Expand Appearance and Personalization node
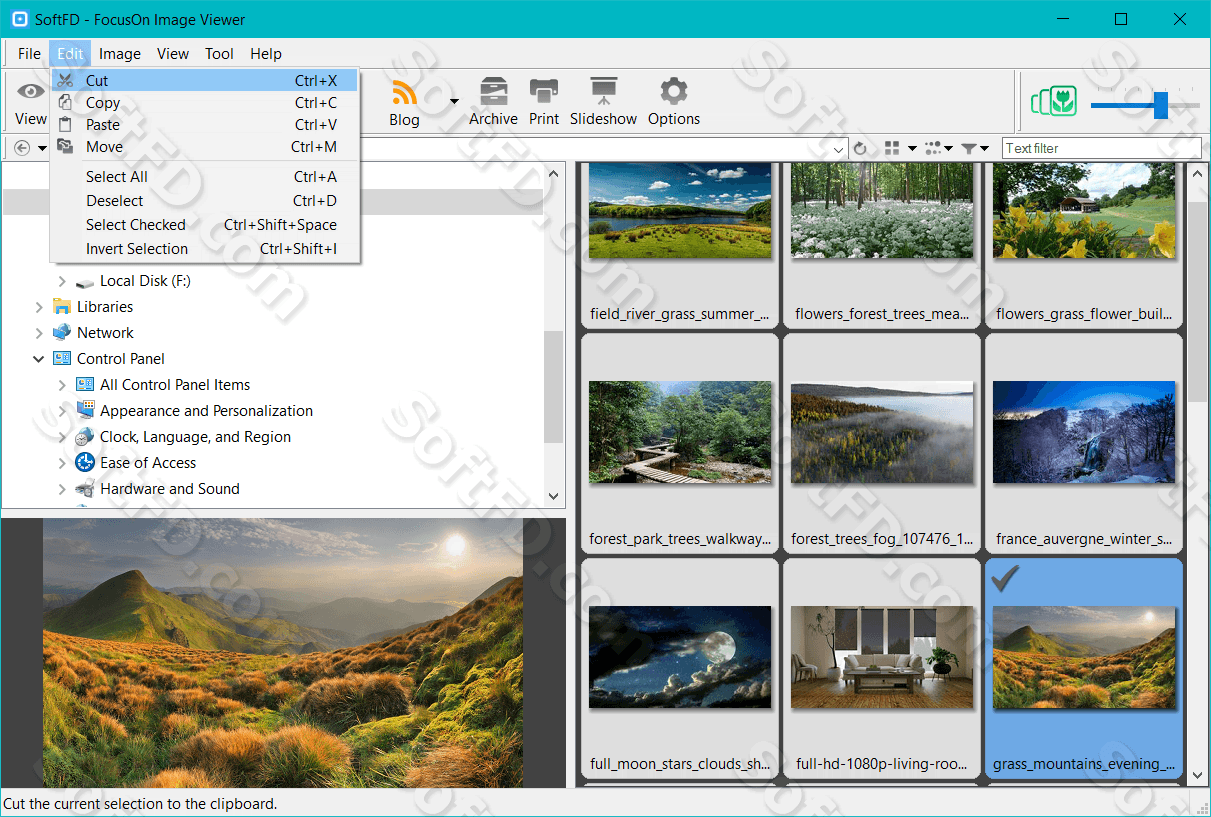This screenshot has width=1211, height=817. [x=62, y=411]
